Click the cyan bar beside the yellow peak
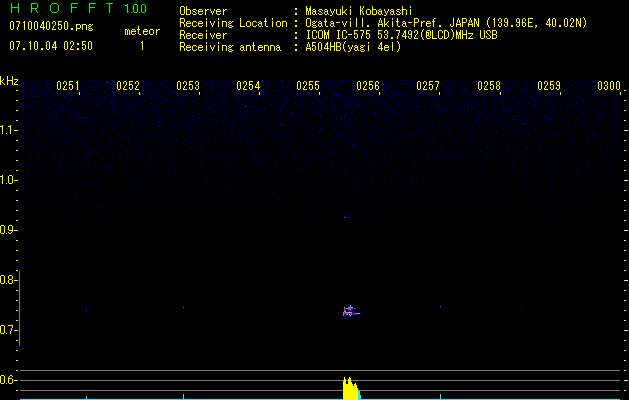The image size is (629, 400). (x=360, y=395)
